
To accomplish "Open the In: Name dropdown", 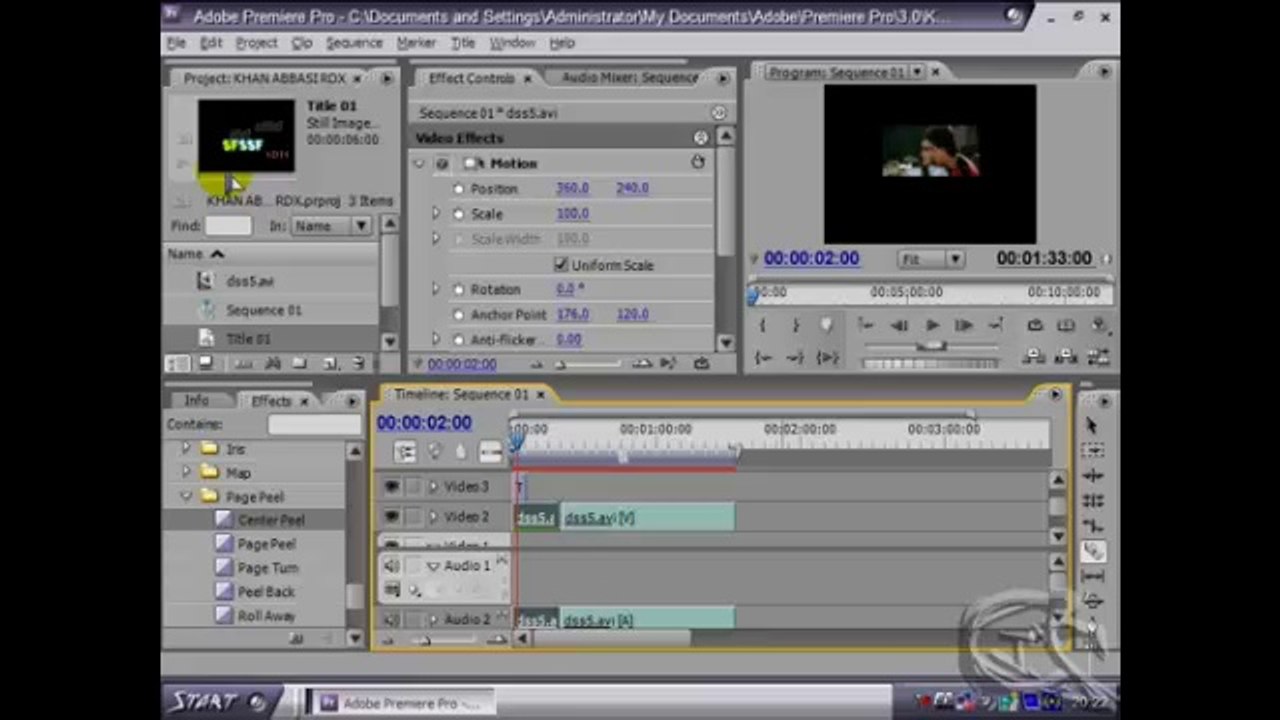I will (332, 226).
